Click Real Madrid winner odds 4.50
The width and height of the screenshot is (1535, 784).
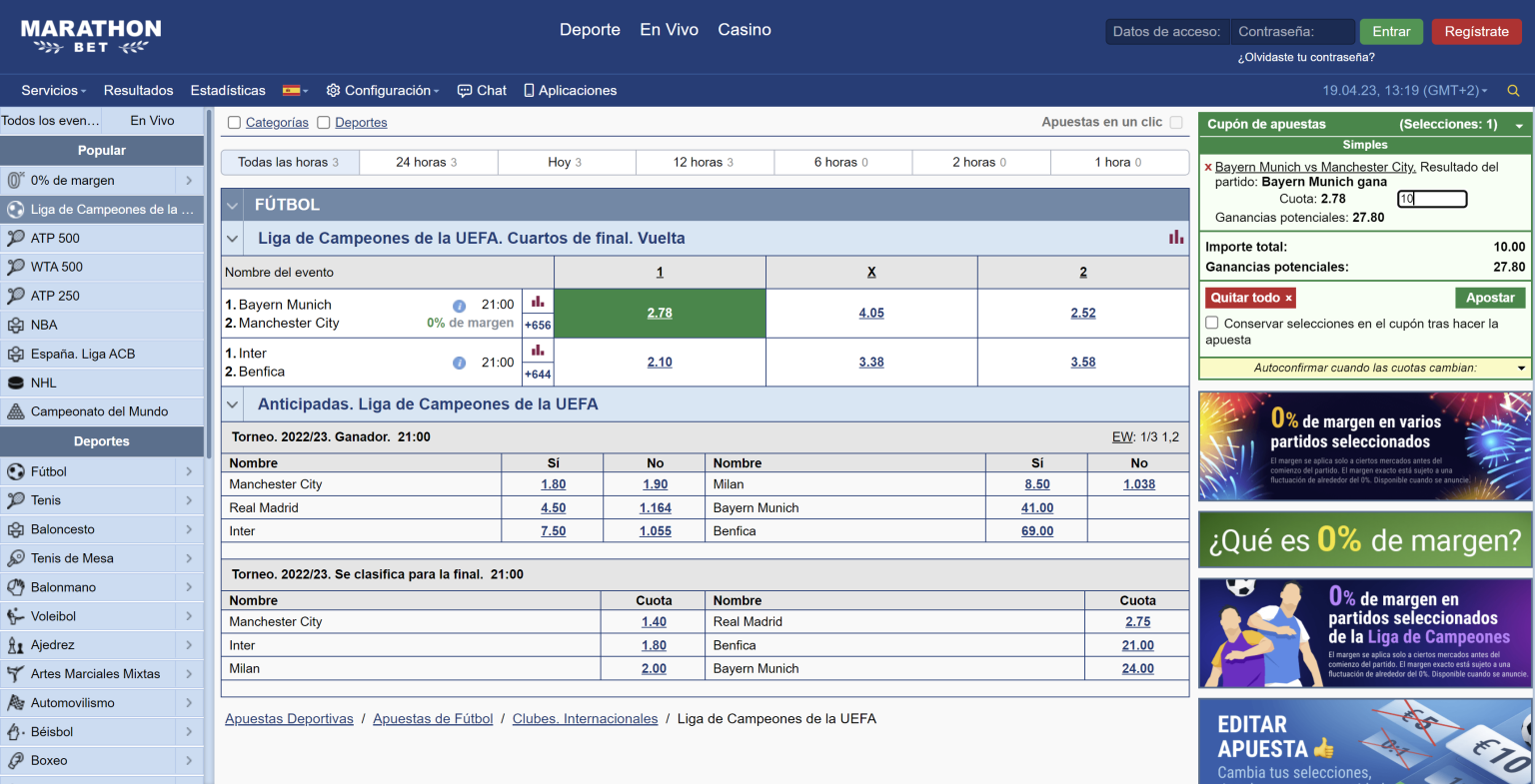pos(553,508)
